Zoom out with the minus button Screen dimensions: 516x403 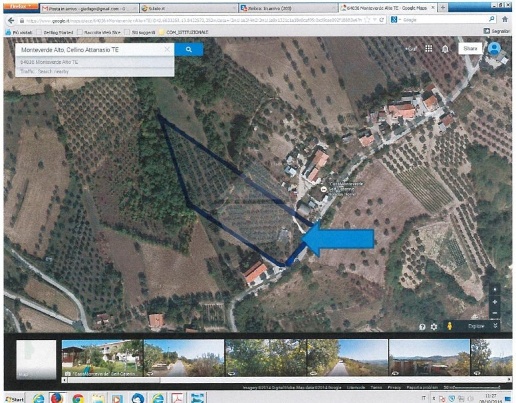(495, 313)
